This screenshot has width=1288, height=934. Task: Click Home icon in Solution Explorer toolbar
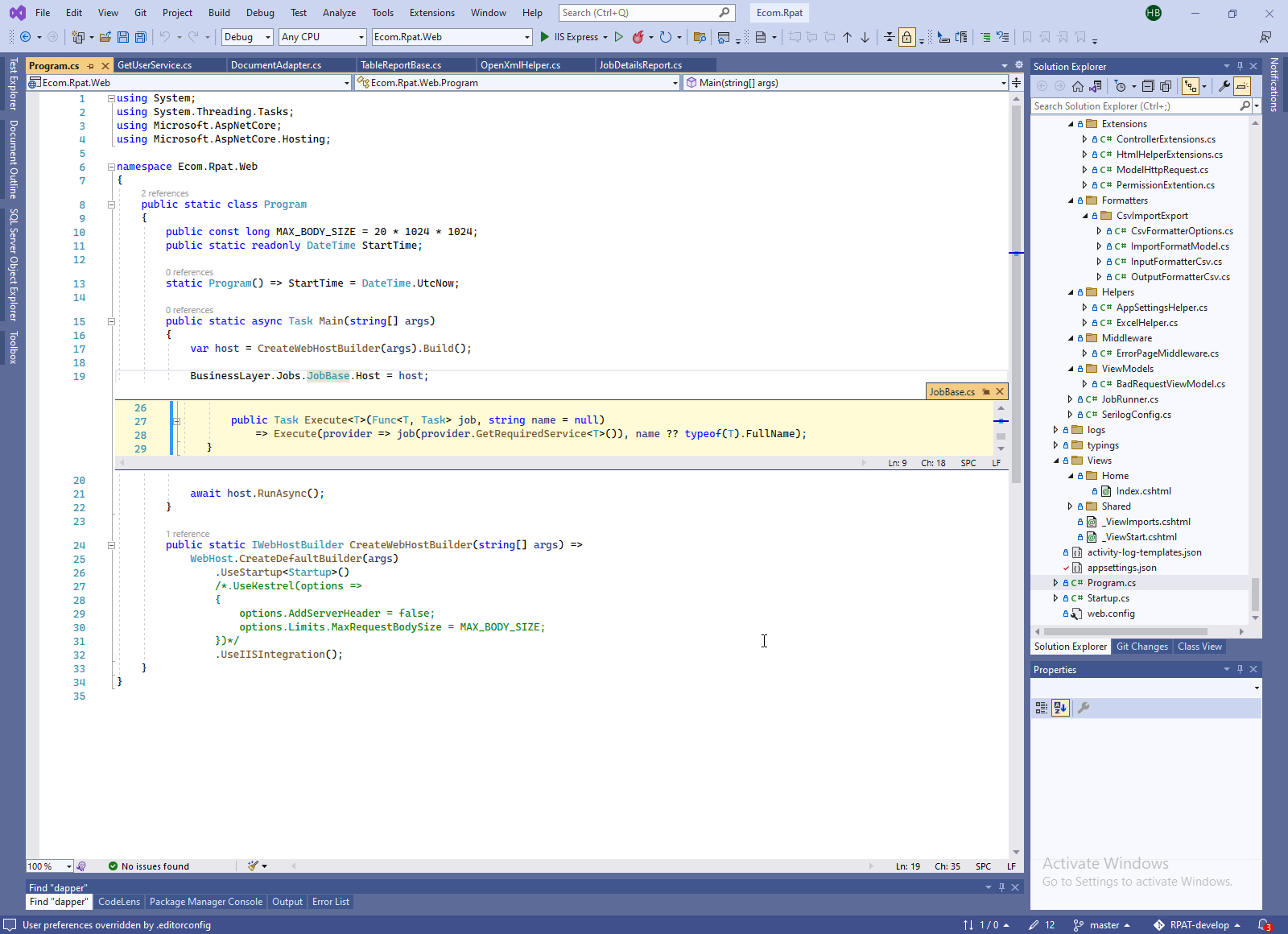(x=1078, y=86)
